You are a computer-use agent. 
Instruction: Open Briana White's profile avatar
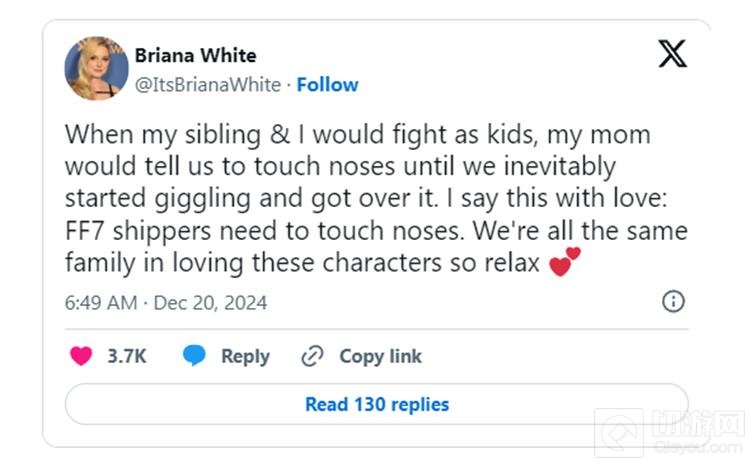(x=96, y=68)
